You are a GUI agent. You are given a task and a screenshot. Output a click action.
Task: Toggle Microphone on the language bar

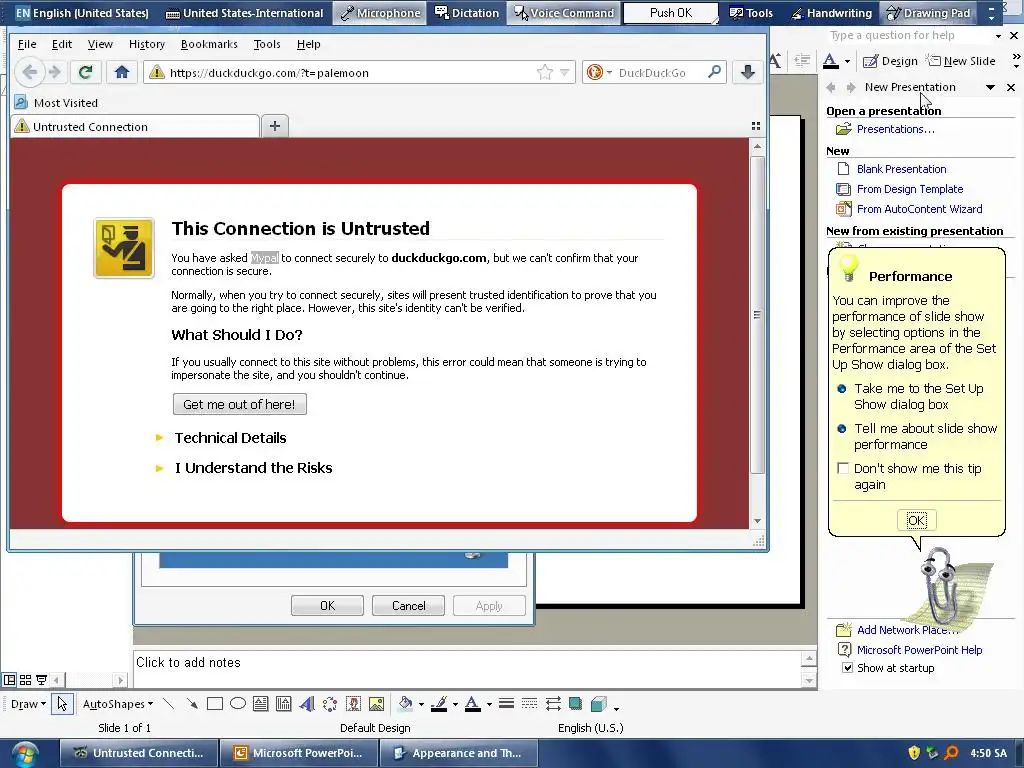coord(381,12)
